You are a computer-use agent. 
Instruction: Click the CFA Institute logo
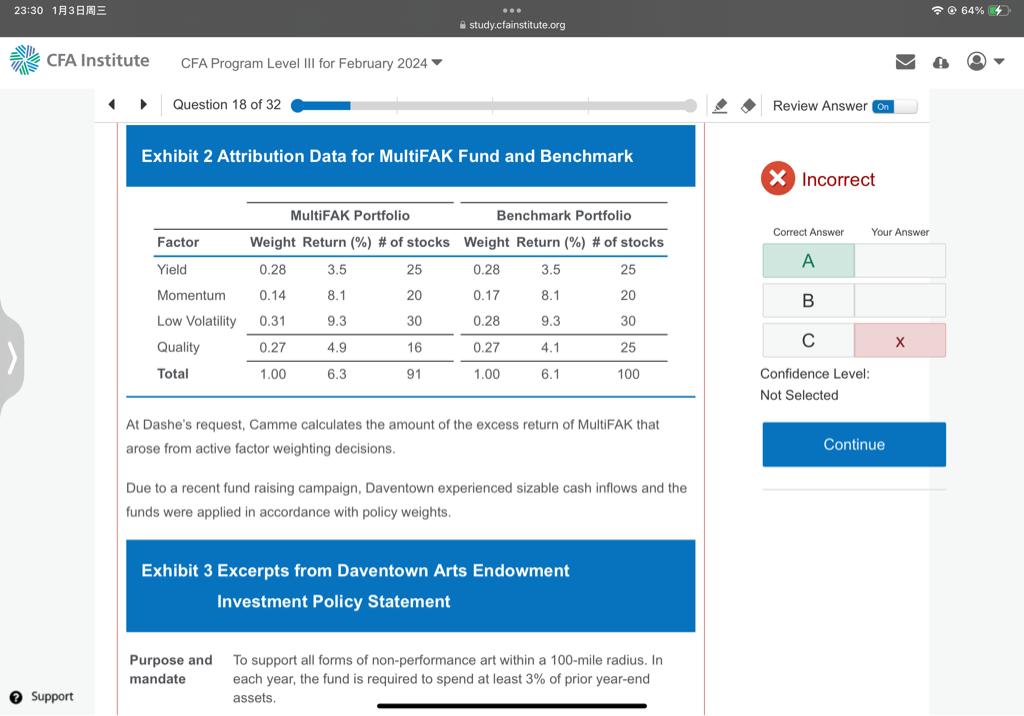click(80, 61)
